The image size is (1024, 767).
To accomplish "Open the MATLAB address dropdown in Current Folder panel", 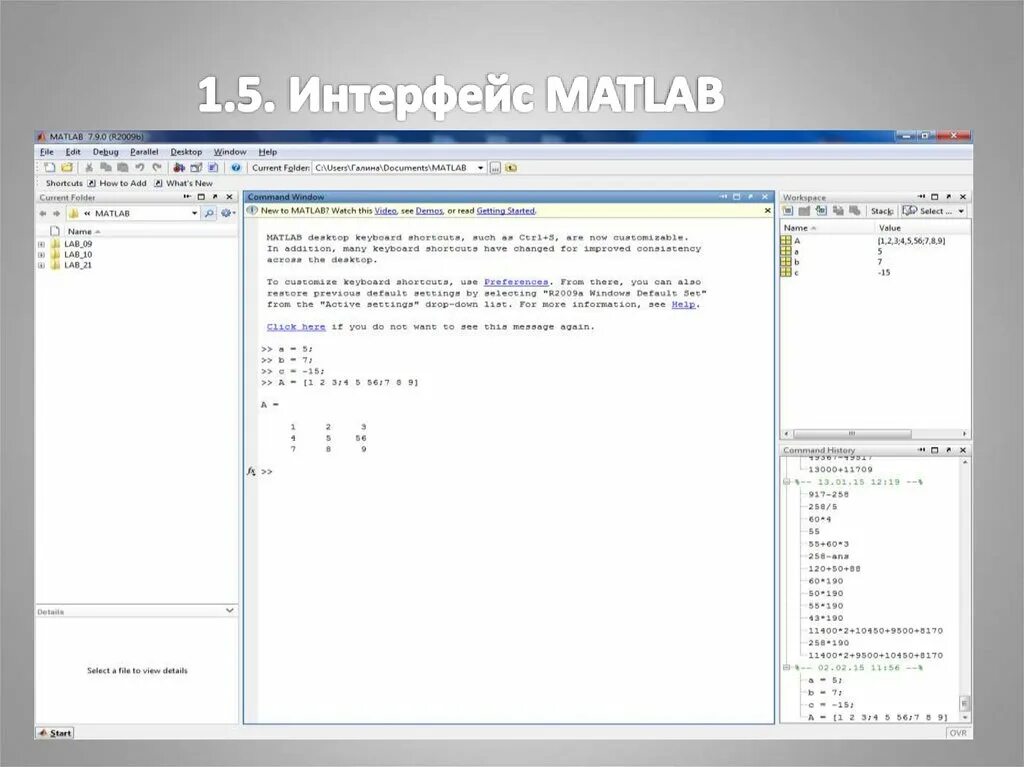I will (x=194, y=213).
